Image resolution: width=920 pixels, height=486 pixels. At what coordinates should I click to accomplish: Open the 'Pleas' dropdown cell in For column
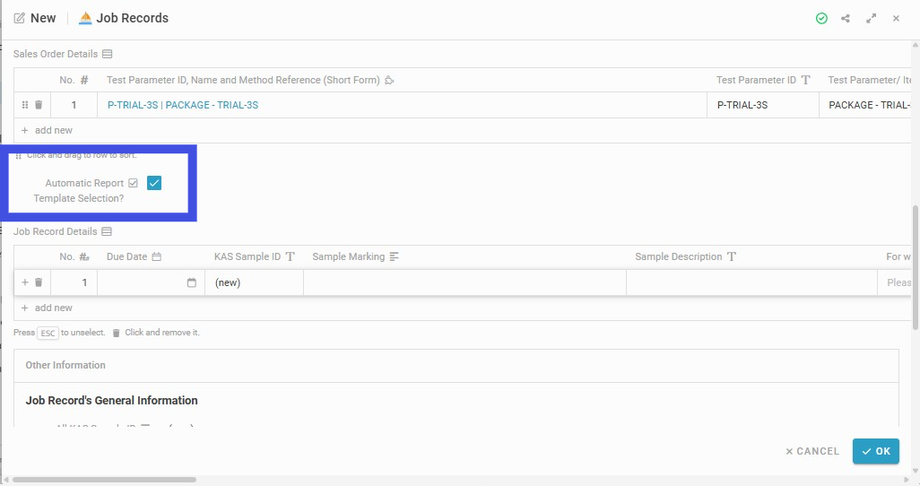pos(895,283)
